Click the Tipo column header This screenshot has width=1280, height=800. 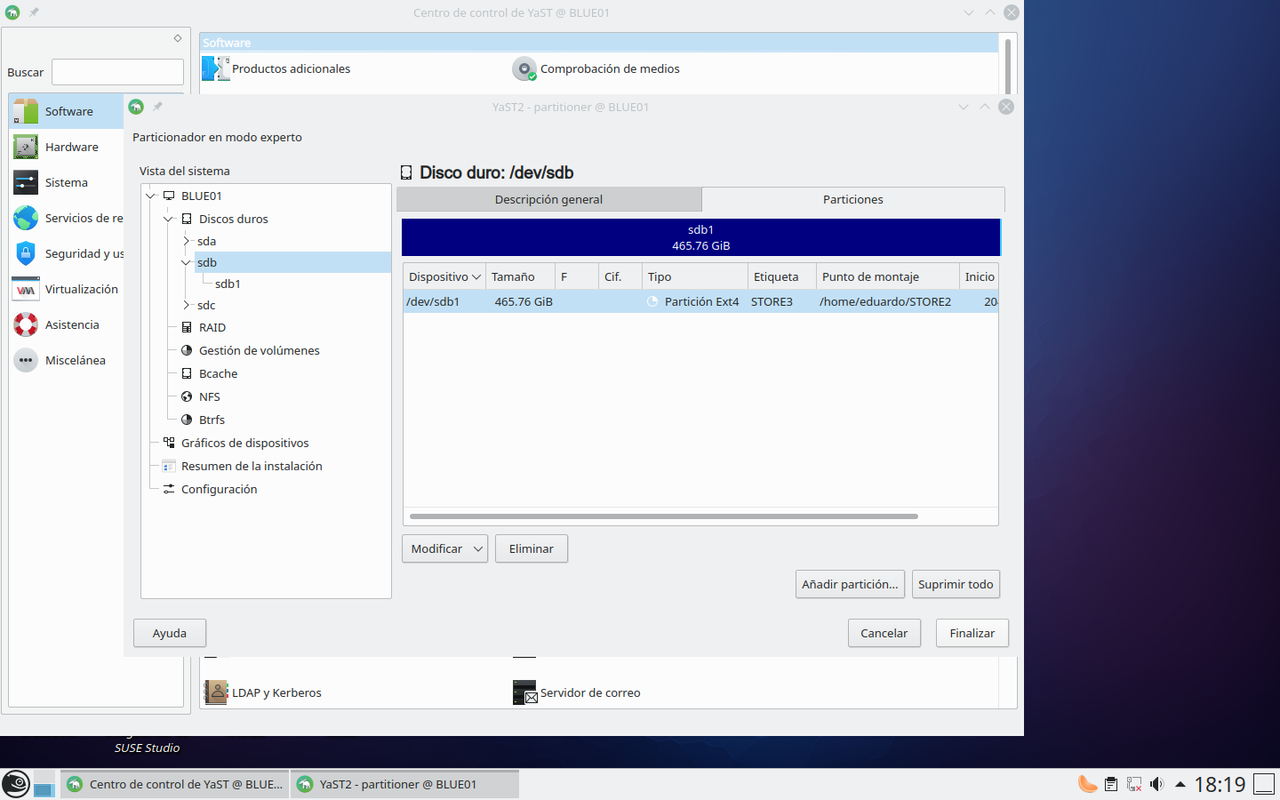(x=695, y=277)
